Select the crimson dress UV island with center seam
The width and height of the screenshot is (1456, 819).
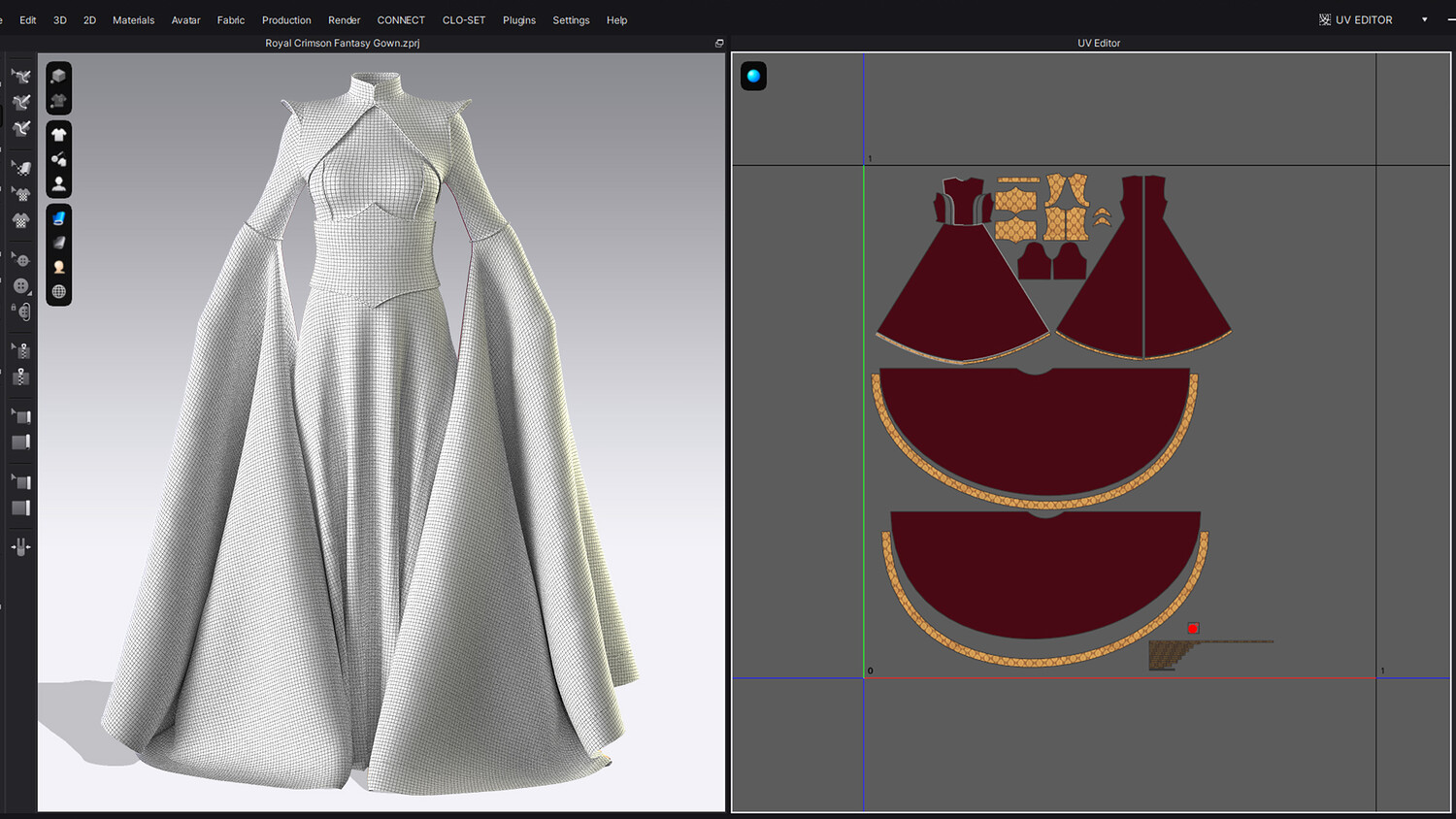[x=1143, y=269]
